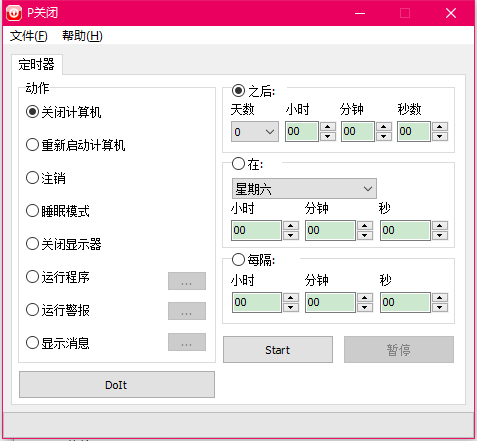477x441 pixels.
Task: Choose the 睡眠模式 action
Action: point(58,211)
